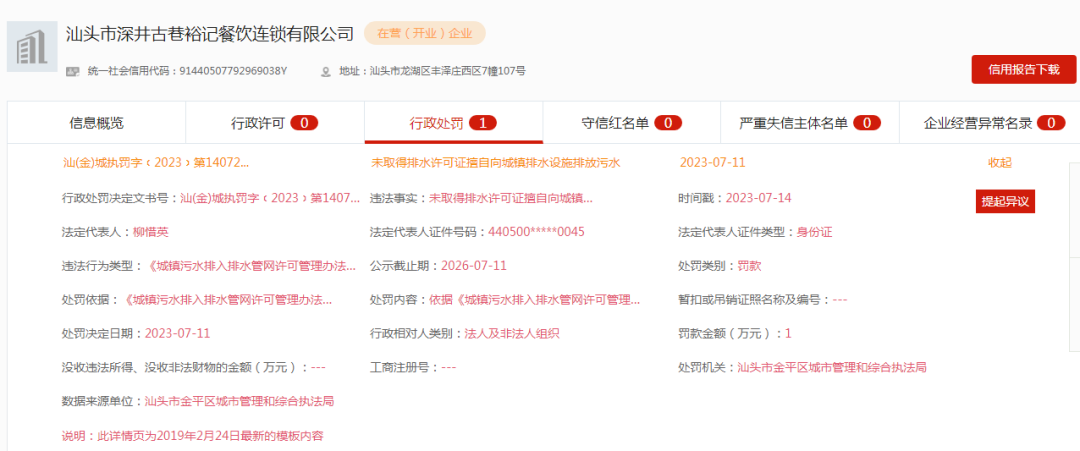Click the 处罚机关 value 汕头市金平区城市管理和综合执法局
The image size is (1080, 451).
[832, 367]
